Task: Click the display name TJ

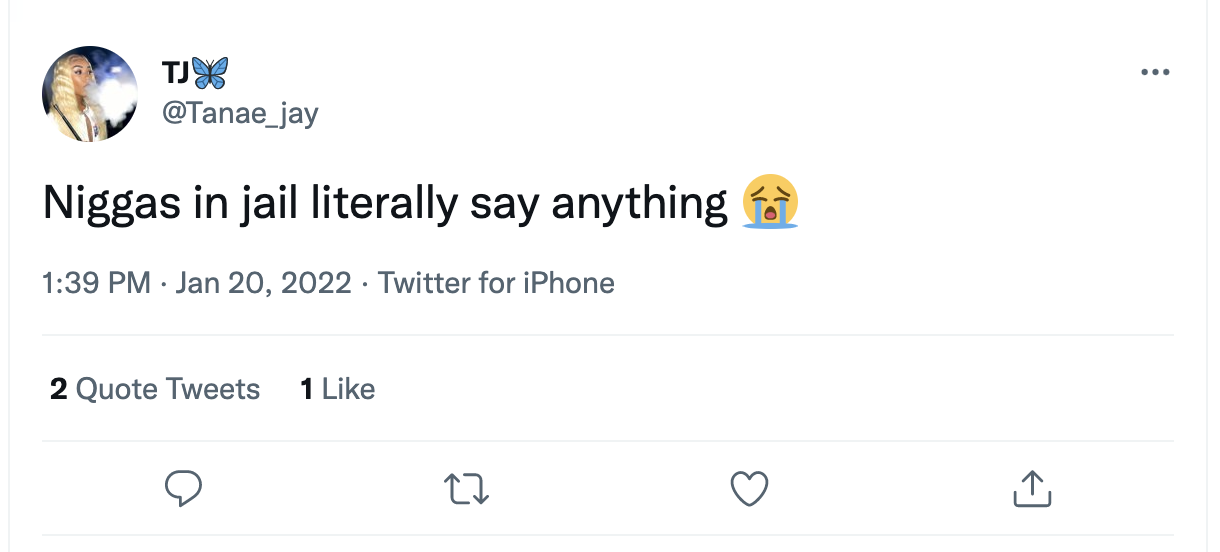Action: (x=174, y=73)
